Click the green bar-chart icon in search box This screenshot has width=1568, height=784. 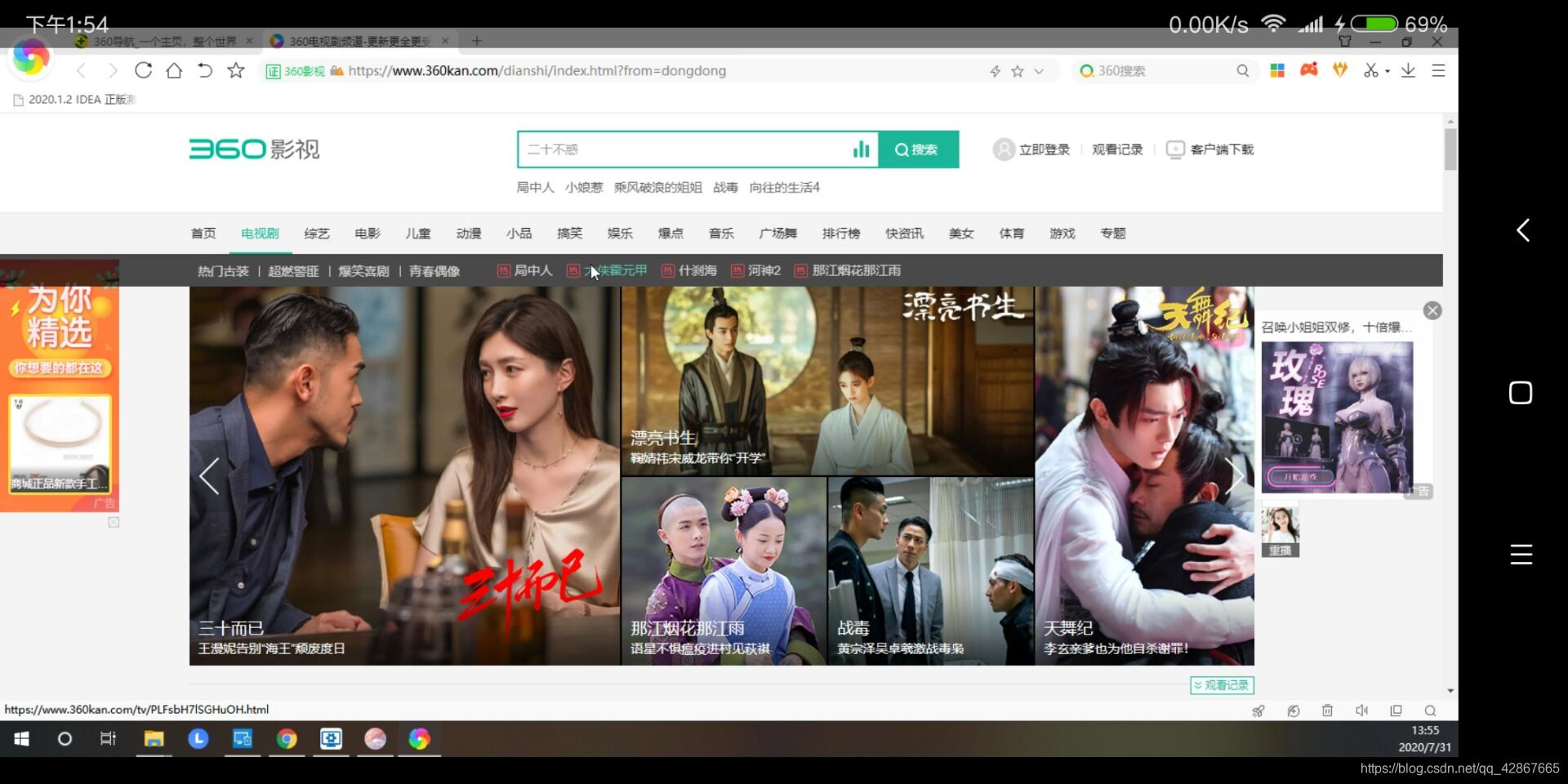pos(861,149)
